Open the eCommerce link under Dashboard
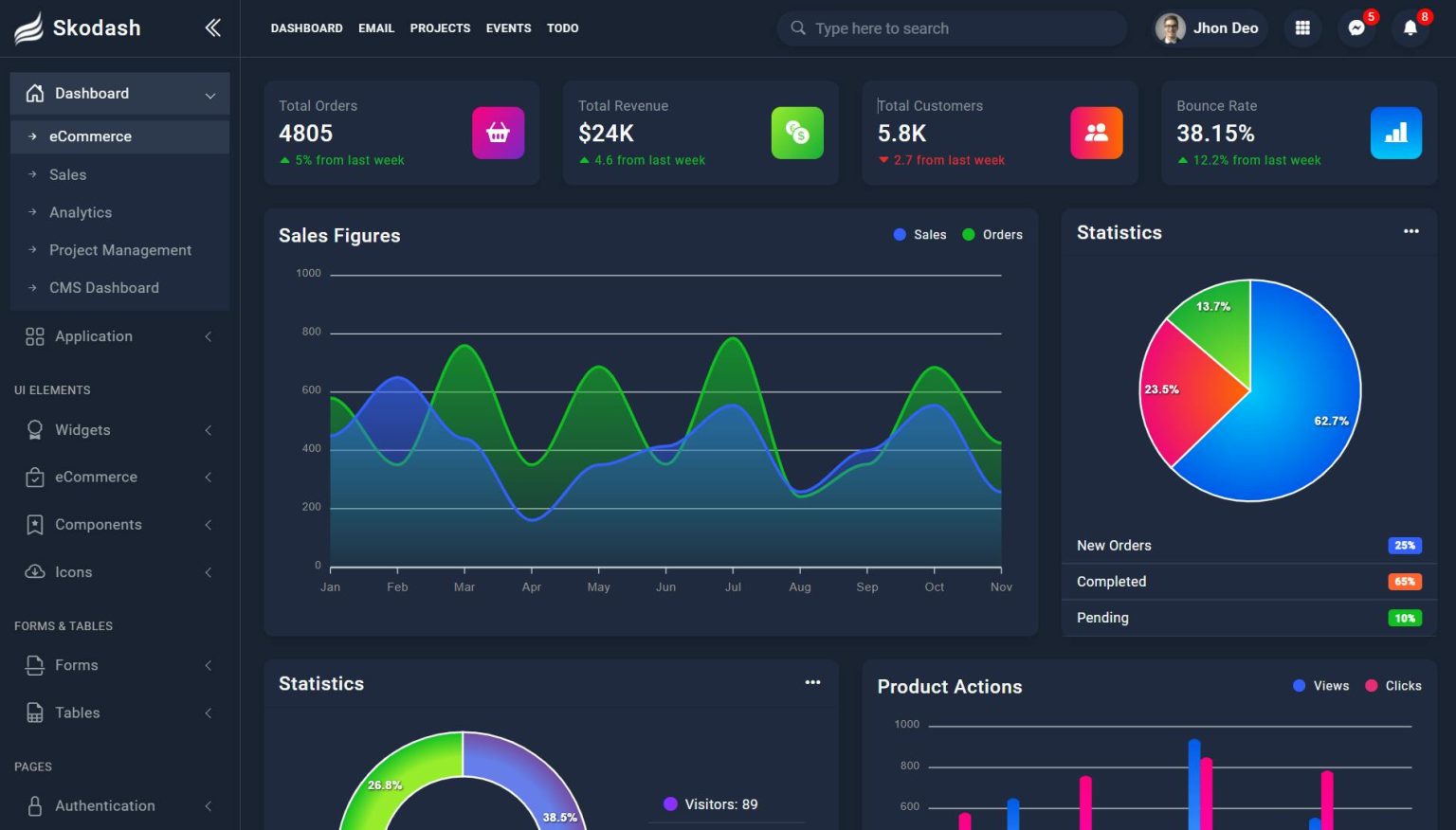 click(x=90, y=136)
